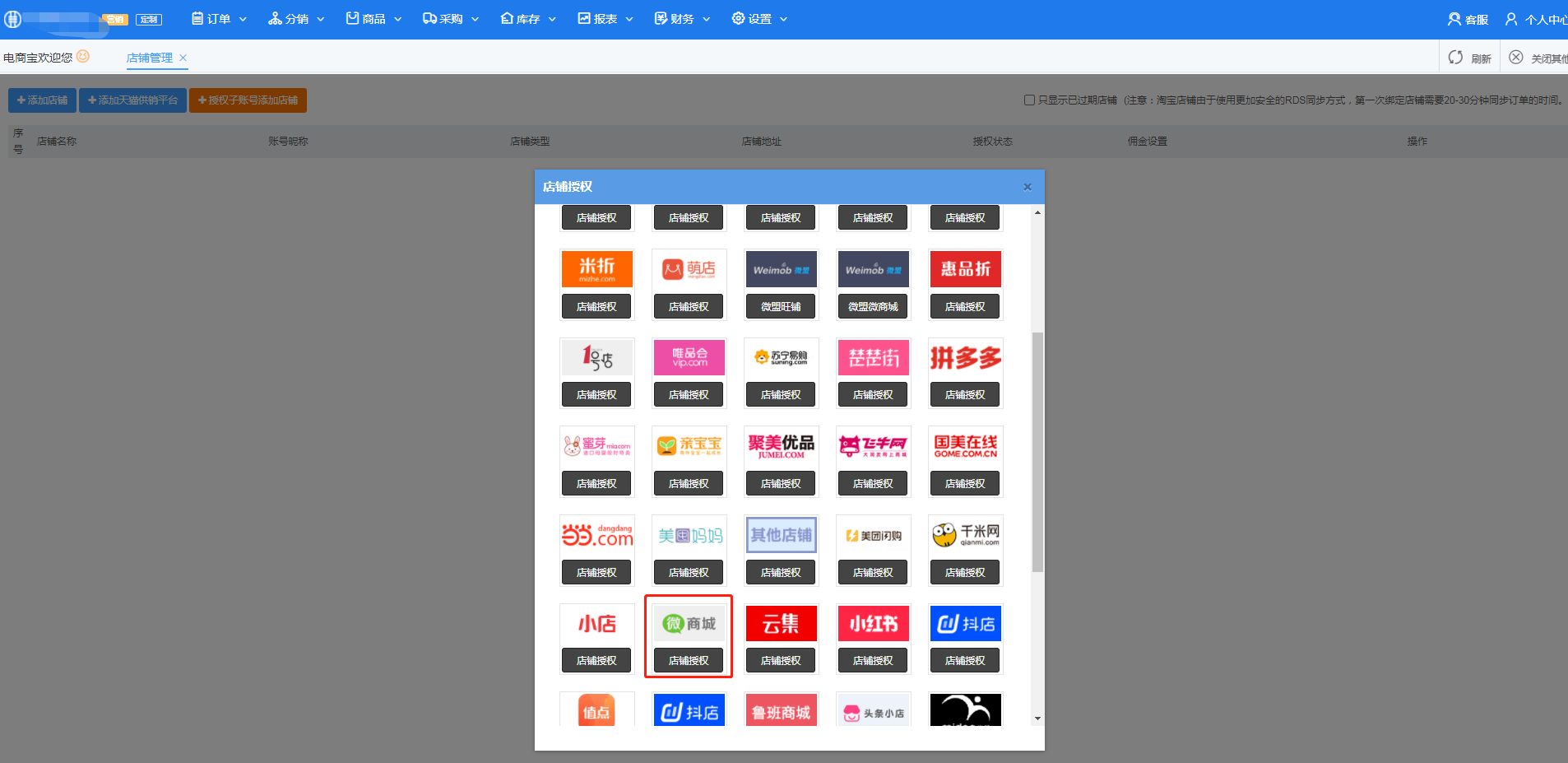
Task: Click the 云集 platform logo
Action: (781, 623)
